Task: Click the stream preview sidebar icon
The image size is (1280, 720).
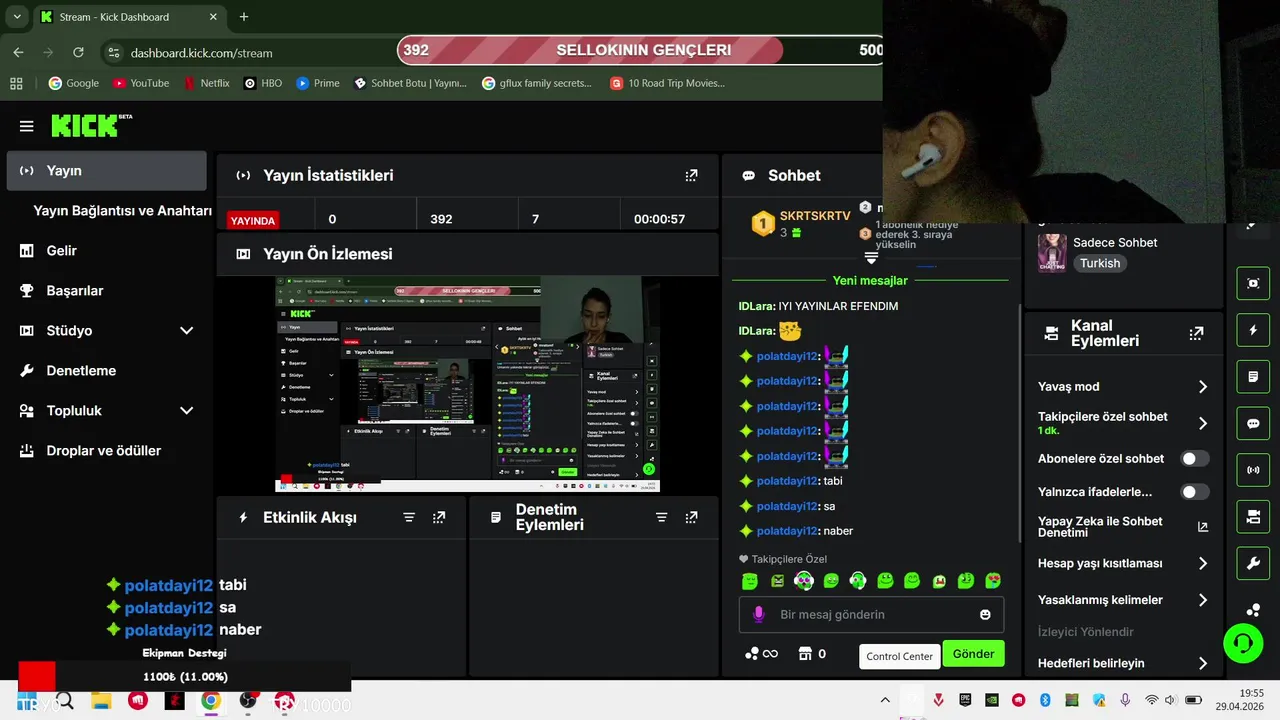Action: [x=1253, y=283]
